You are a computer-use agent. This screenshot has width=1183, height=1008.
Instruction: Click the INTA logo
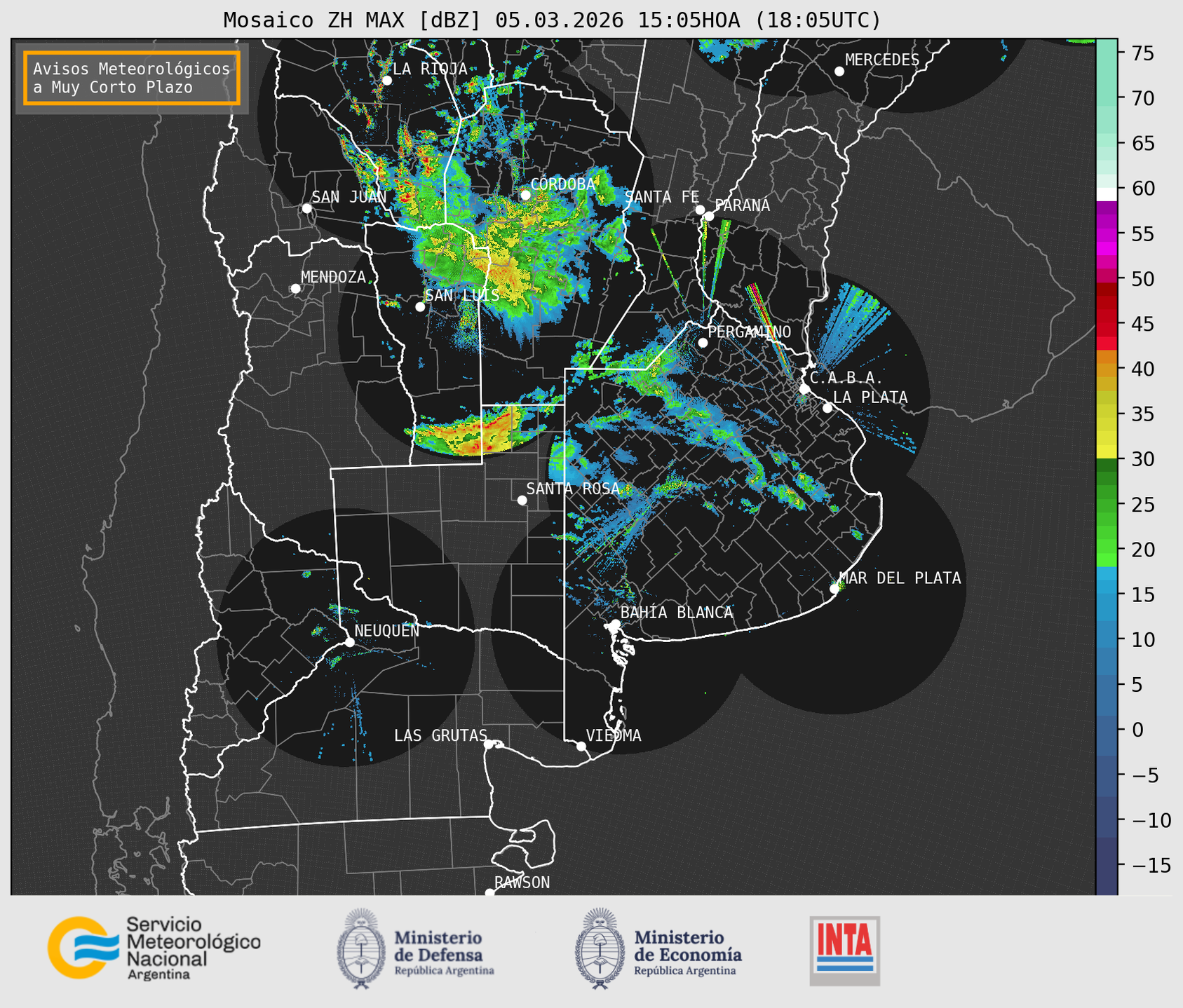[x=844, y=951]
